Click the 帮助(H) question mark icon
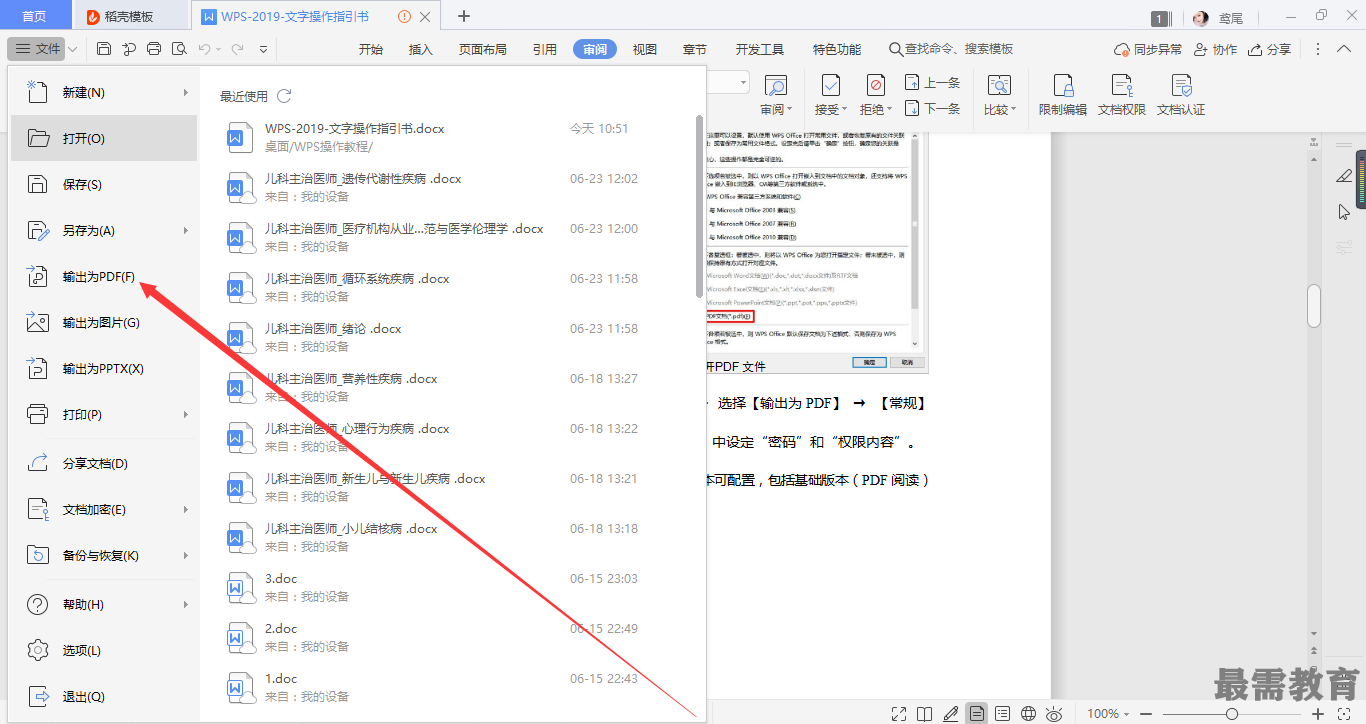Viewport: 1366px width, 724px height. point(37,604)
